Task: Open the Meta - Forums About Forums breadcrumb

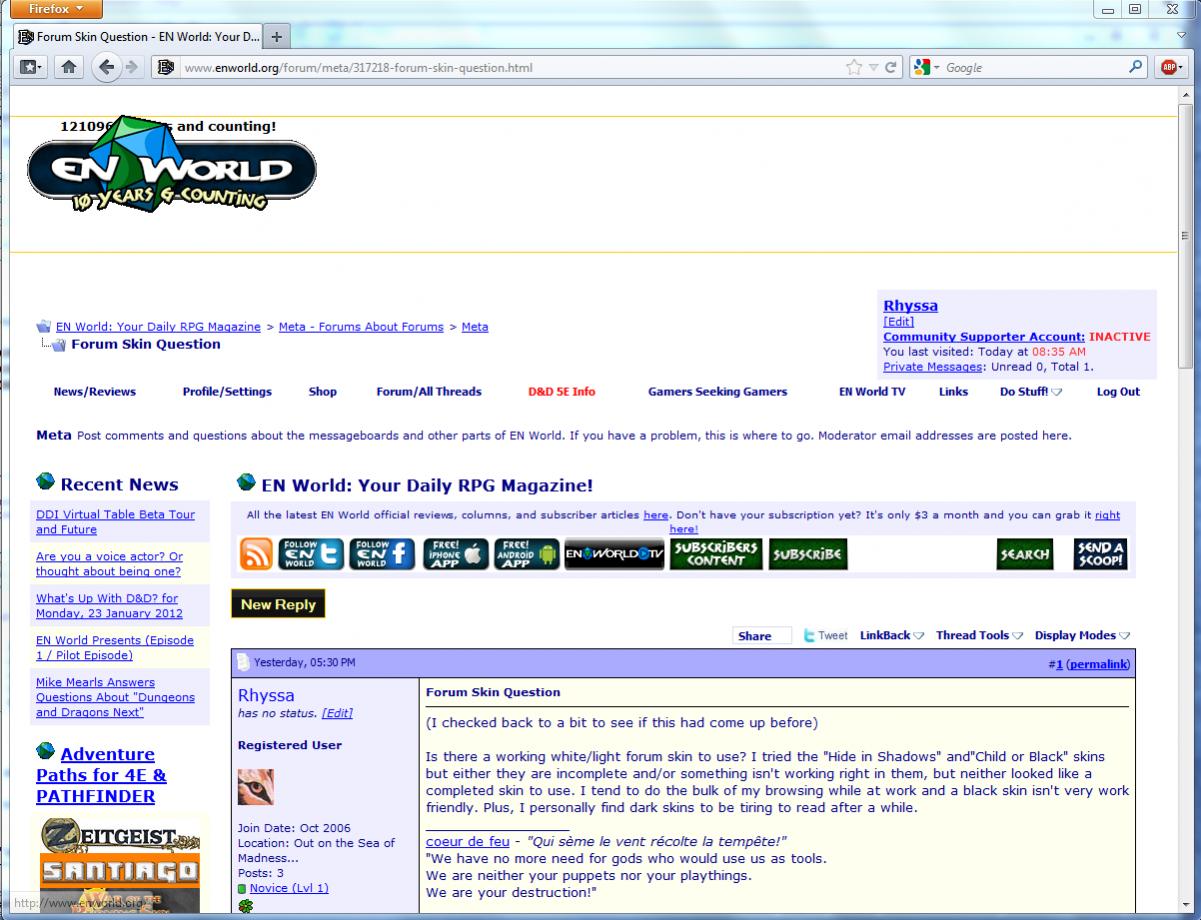Action: tap(361, 327)
